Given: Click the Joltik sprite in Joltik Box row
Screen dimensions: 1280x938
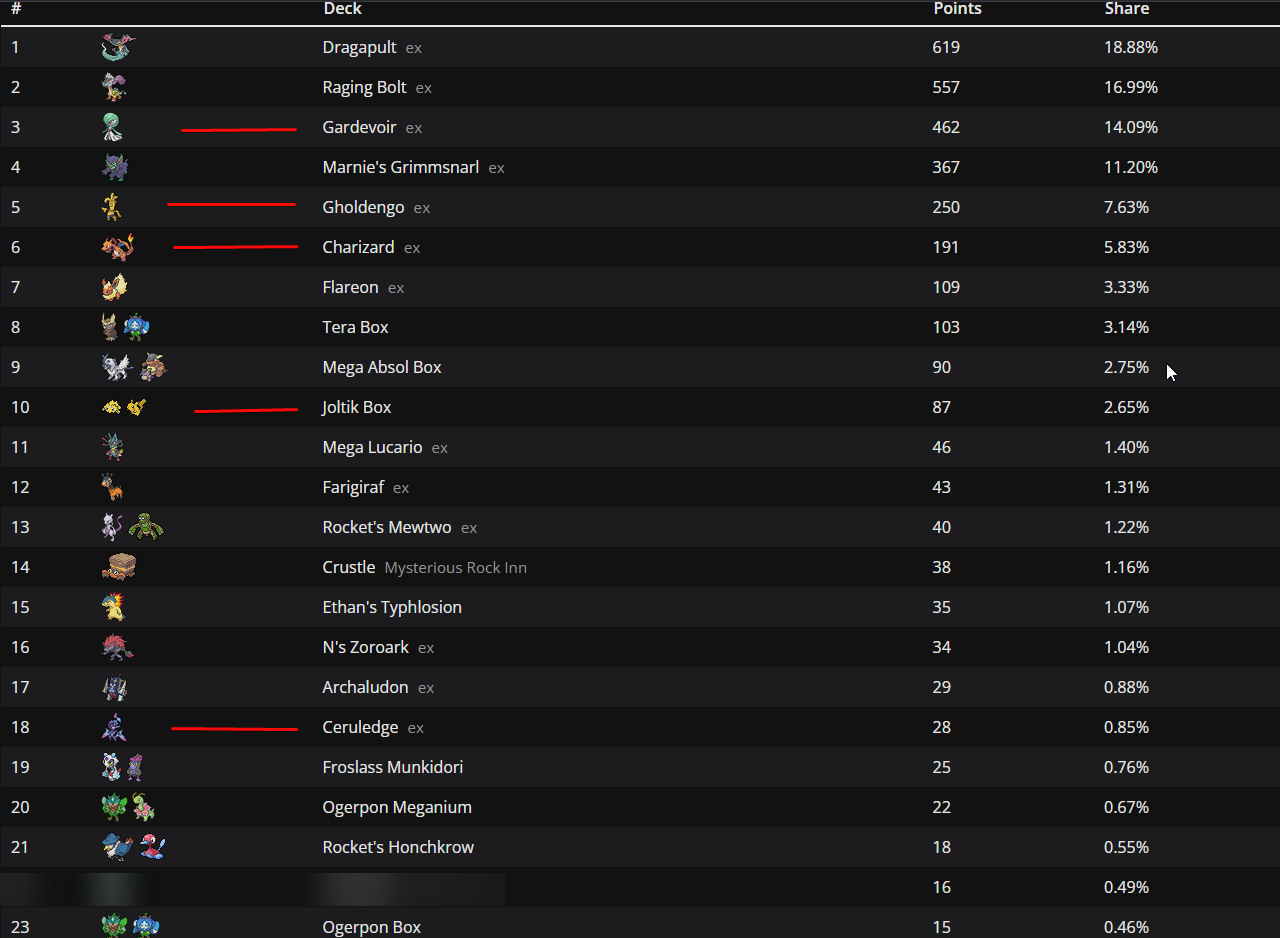Looking at the screenshot, I should point(112,407).
